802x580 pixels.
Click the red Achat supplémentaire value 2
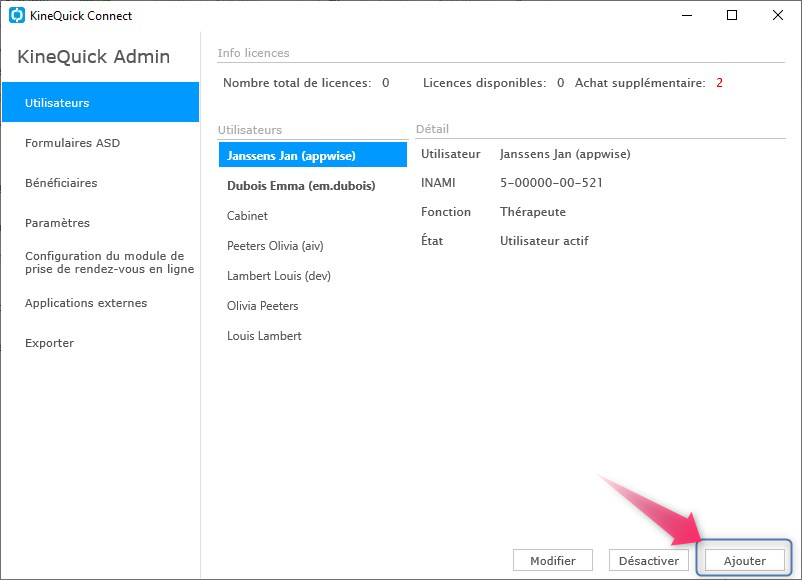pyautogui.click(x=719, y=83)
